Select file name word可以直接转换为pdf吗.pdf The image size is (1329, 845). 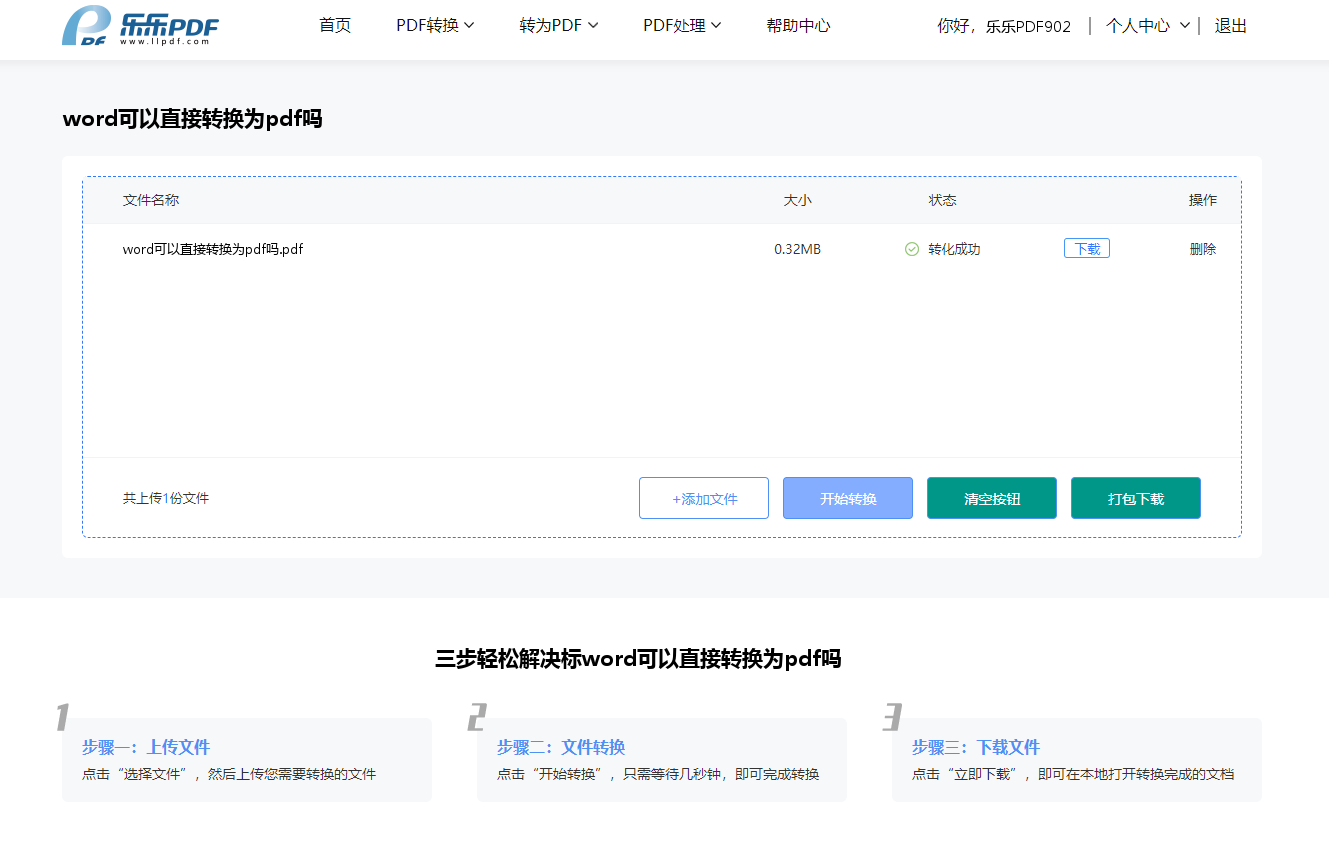click(x=213, y=249)
